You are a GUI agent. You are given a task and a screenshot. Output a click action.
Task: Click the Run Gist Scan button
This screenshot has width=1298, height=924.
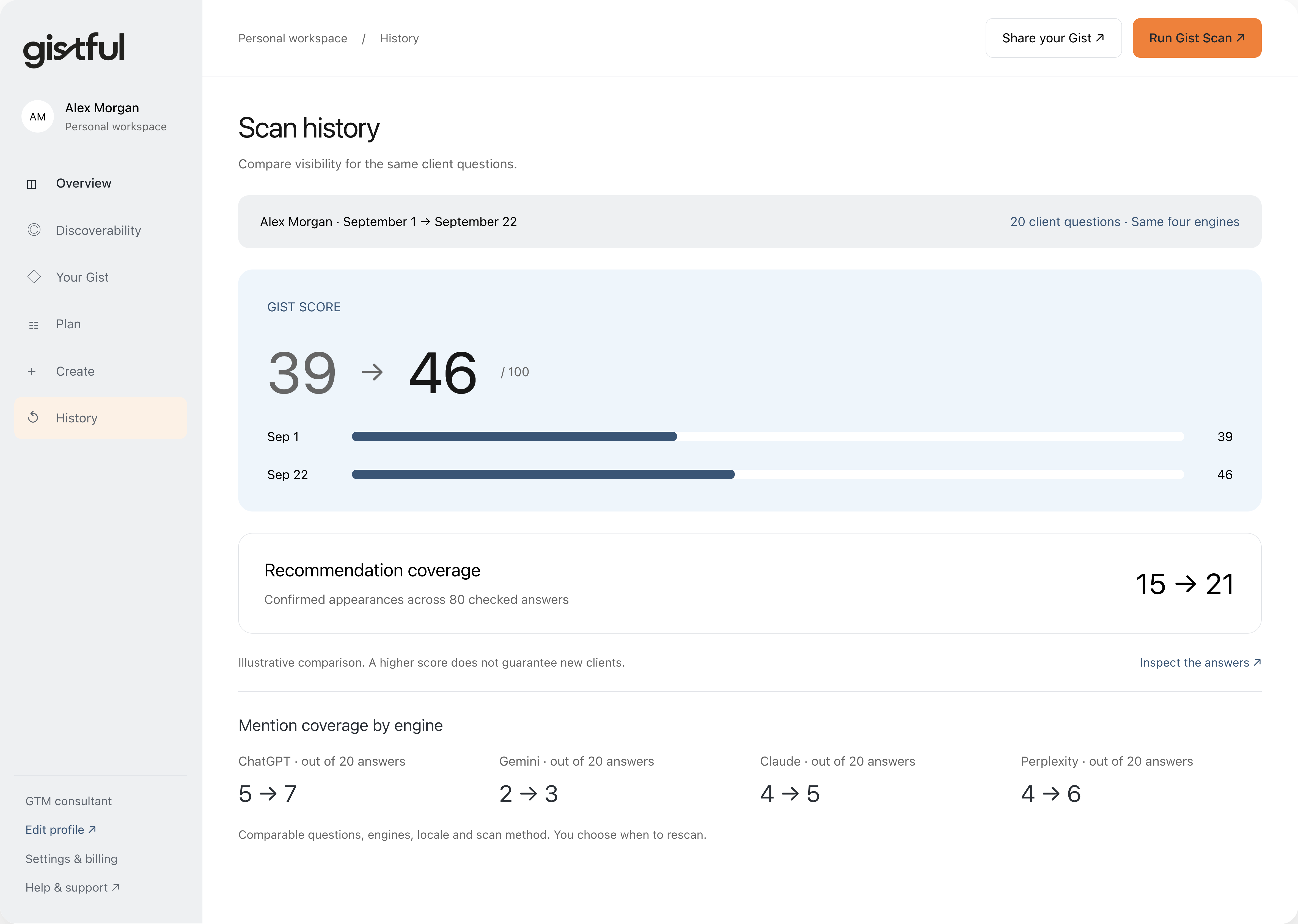pos(1197,38)
